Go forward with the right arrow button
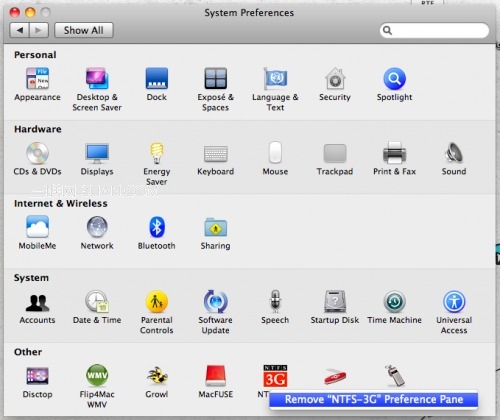Viewport: 500px width, 420px height. [x=39, y=30]
